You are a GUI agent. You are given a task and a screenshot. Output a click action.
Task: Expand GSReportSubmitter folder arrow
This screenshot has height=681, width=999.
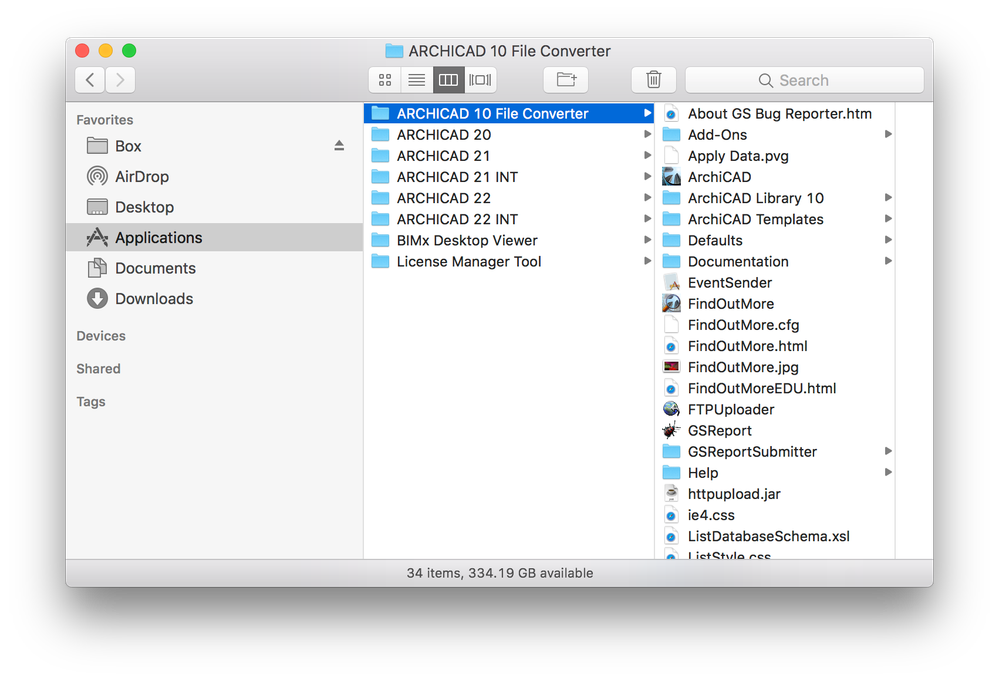[x=888, y=451]
